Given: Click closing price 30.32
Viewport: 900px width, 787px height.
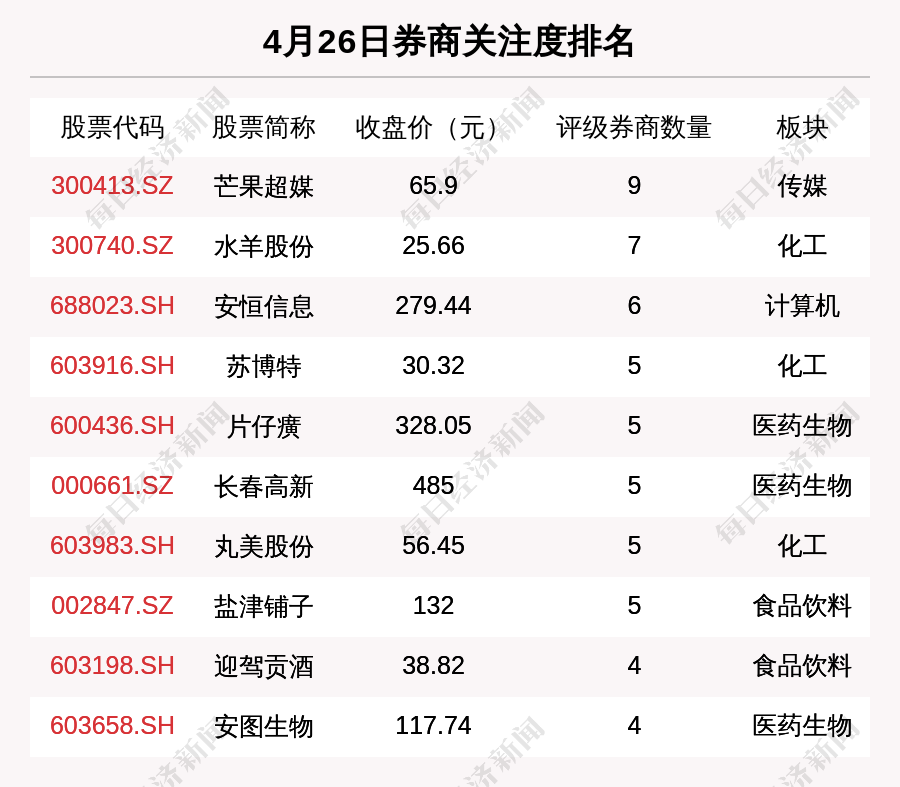Looking at the screenshot, I should click(433, 366).
